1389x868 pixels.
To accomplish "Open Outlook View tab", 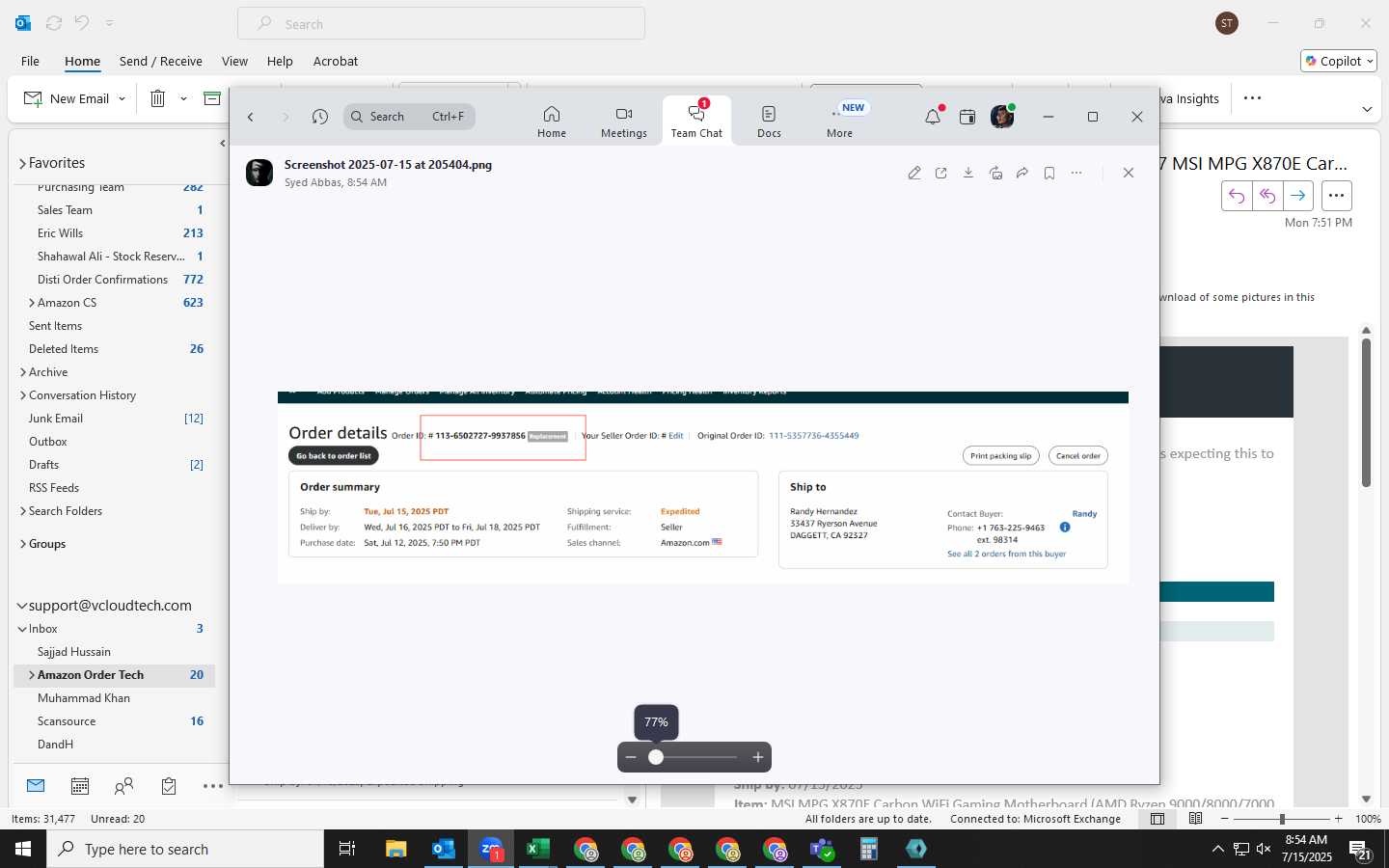I will coord(234,61).
